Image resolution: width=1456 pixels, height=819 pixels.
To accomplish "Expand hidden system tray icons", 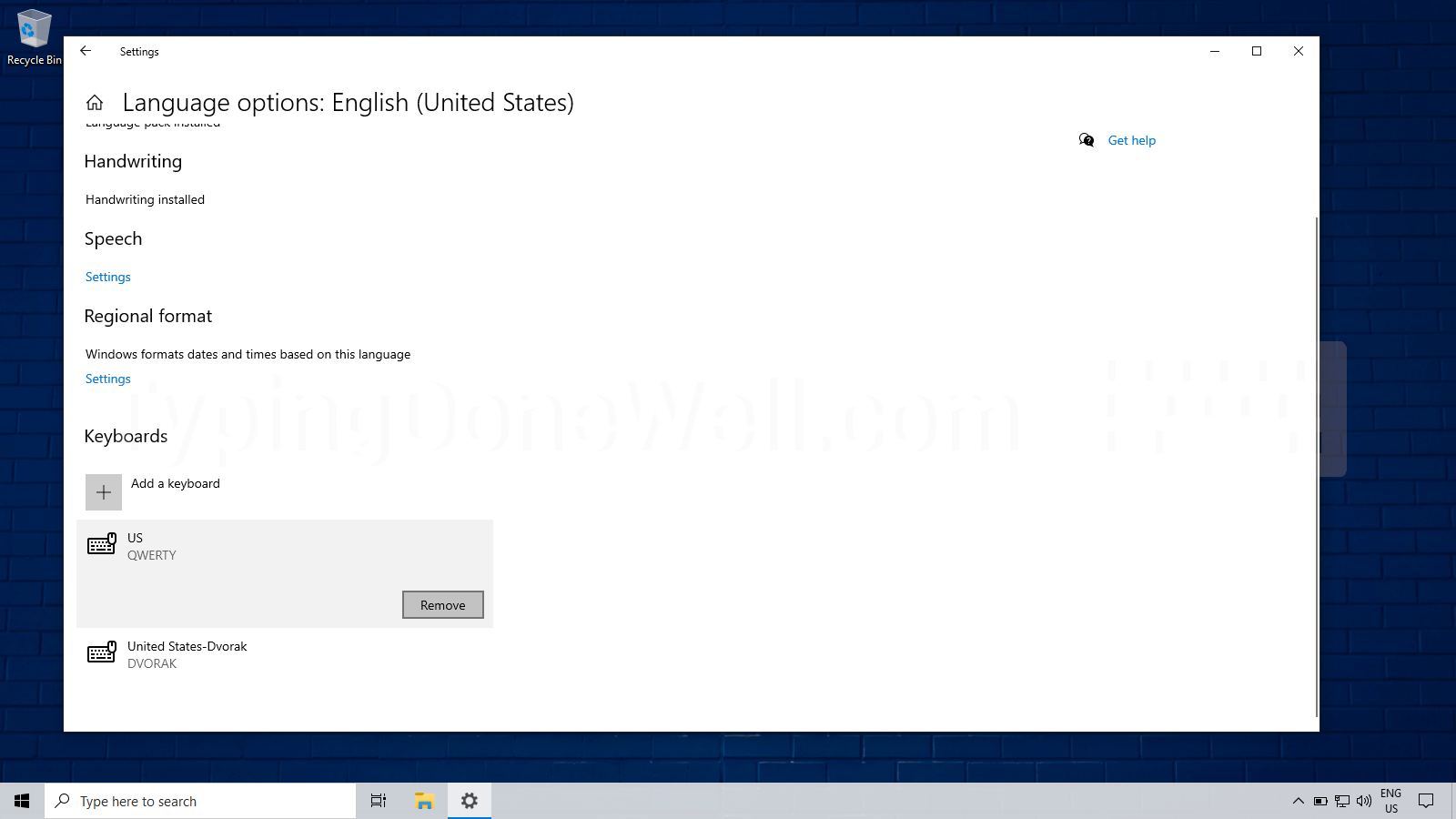I will 1297,801.
